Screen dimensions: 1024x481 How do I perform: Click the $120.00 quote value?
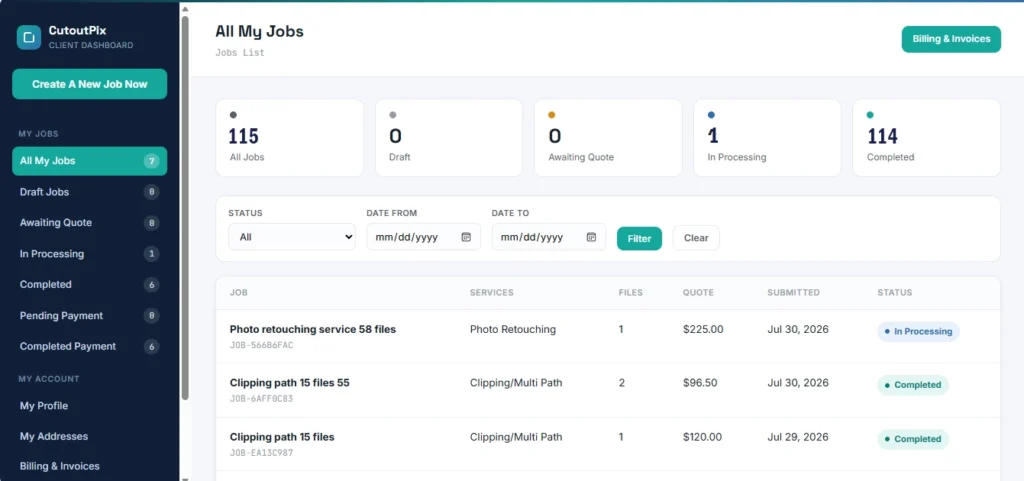click(703, 437)
